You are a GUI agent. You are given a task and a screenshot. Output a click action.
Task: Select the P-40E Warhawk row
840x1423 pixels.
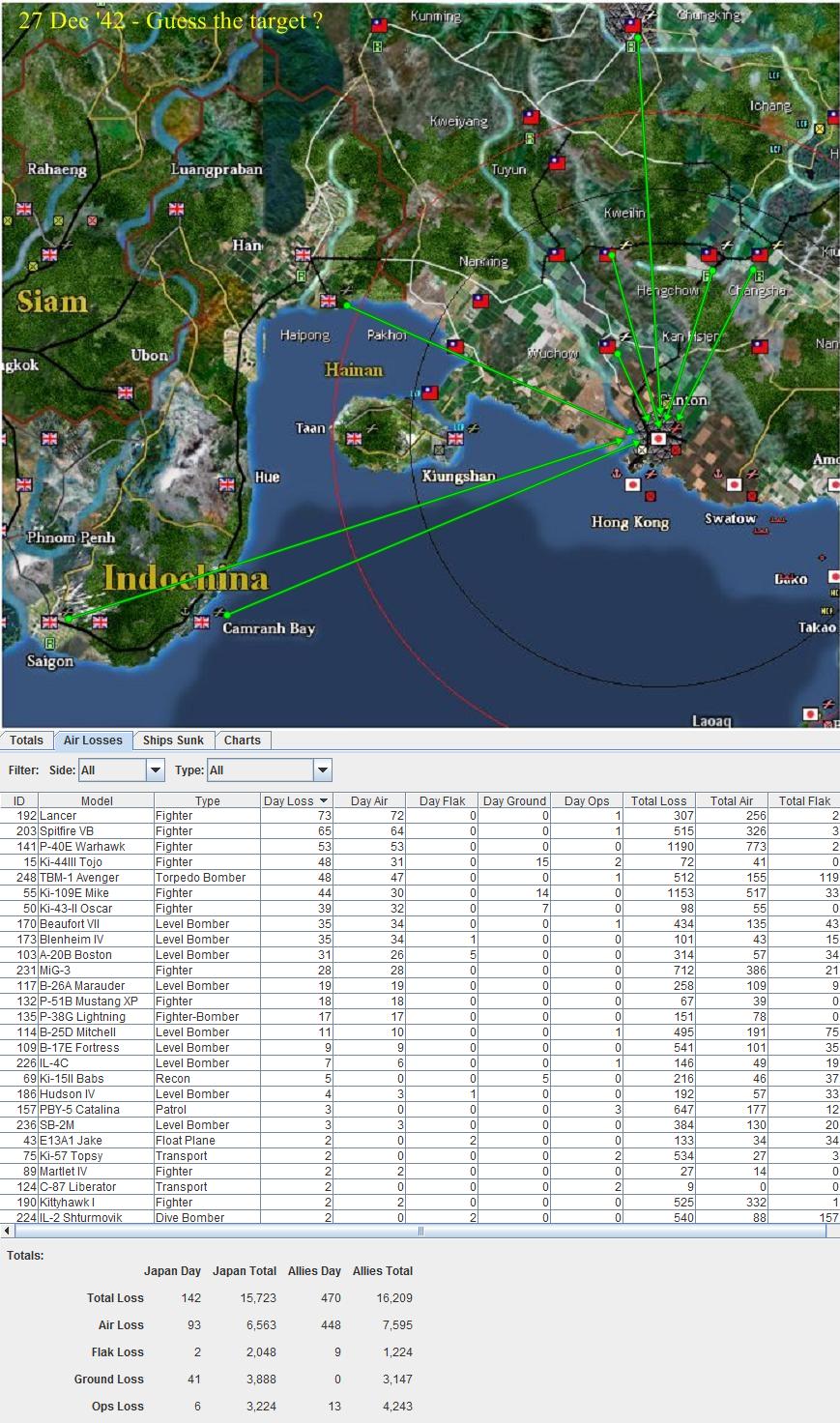click(x=420, y=847)
